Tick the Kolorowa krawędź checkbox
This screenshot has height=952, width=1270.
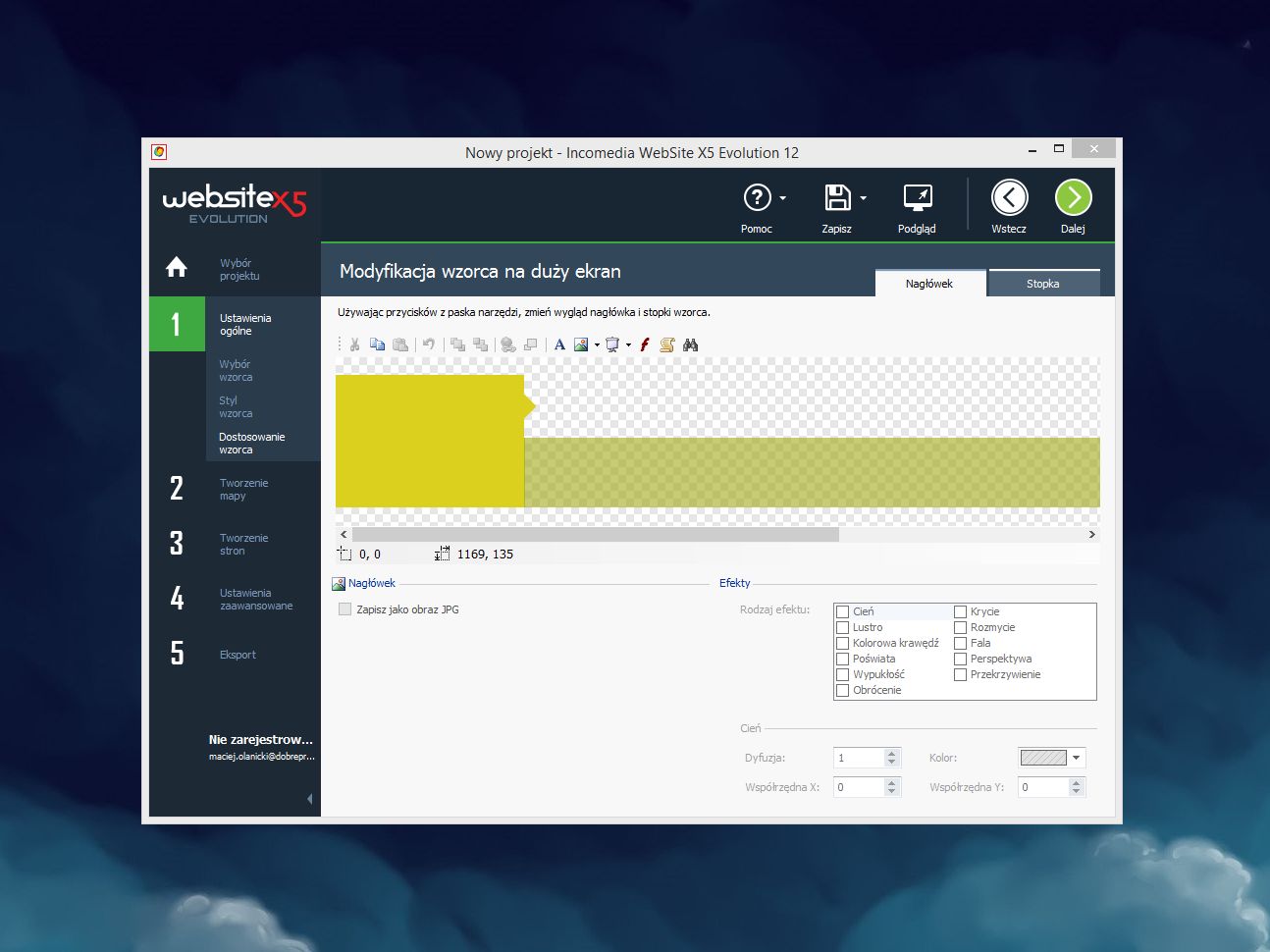click(842, 643)
